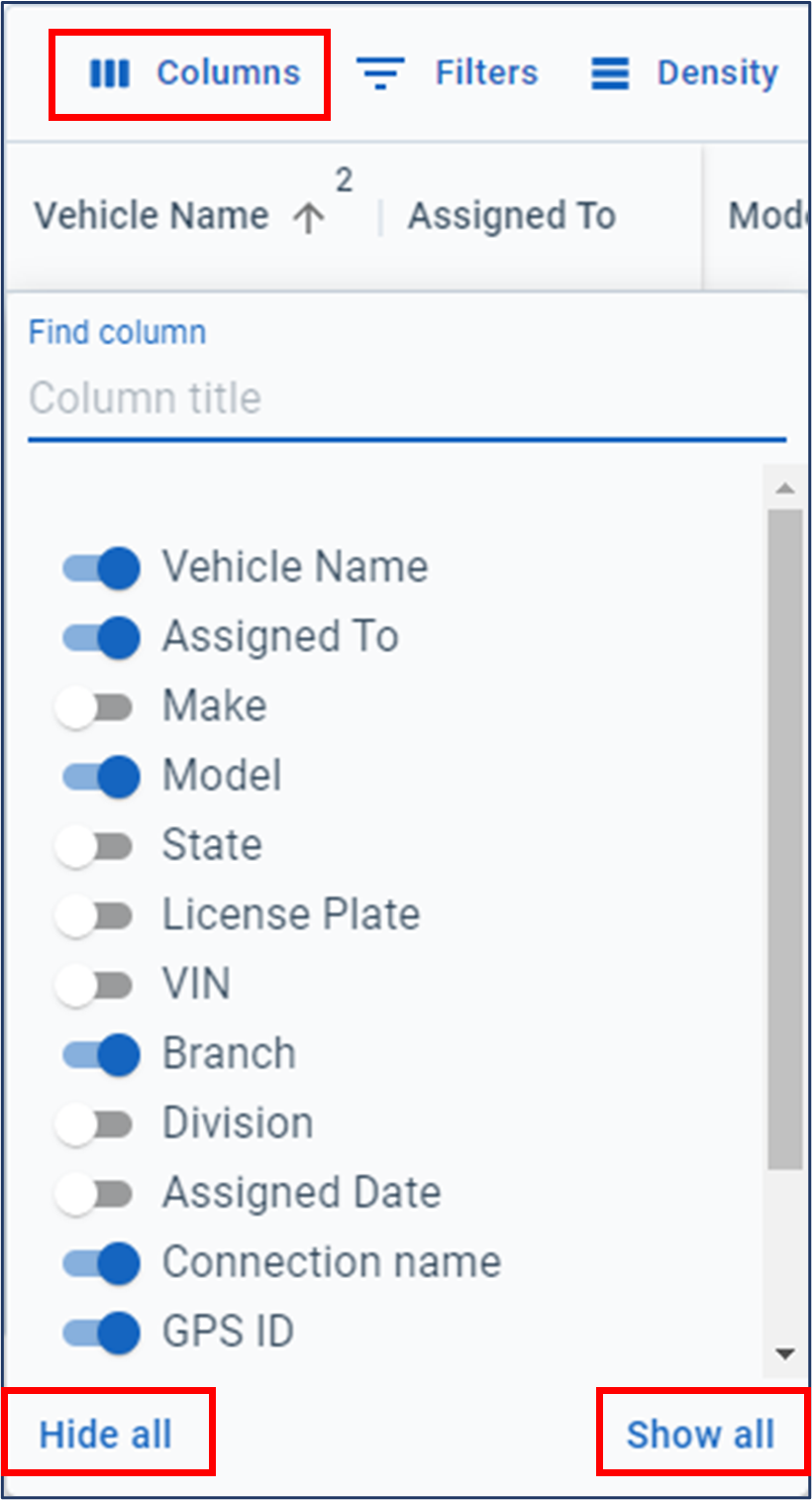Click the Hide all button
The height and width of the screenshot is (1500, 812).
[x=106, y=1434]
